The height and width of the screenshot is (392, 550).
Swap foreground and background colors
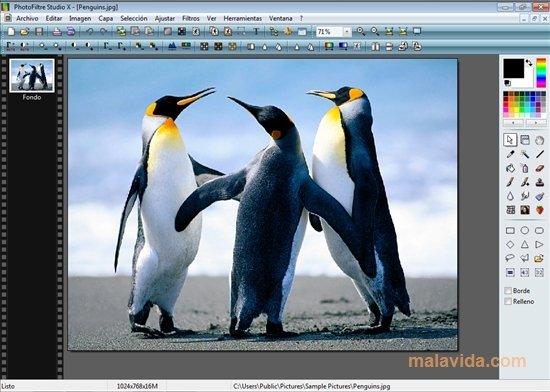click(x=529, y=63)
